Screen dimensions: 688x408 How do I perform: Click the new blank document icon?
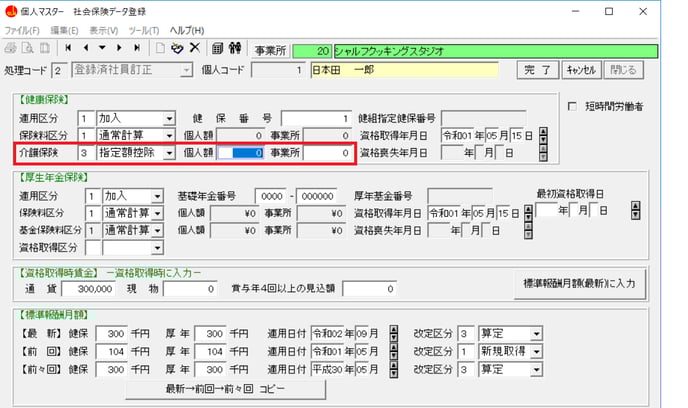point(160,48)
